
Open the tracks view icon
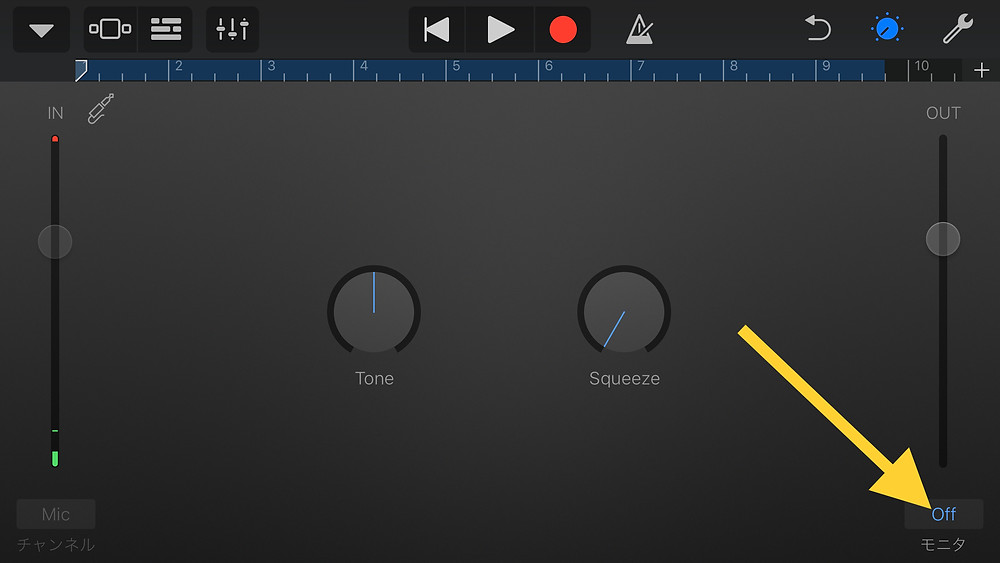[166, 29]
